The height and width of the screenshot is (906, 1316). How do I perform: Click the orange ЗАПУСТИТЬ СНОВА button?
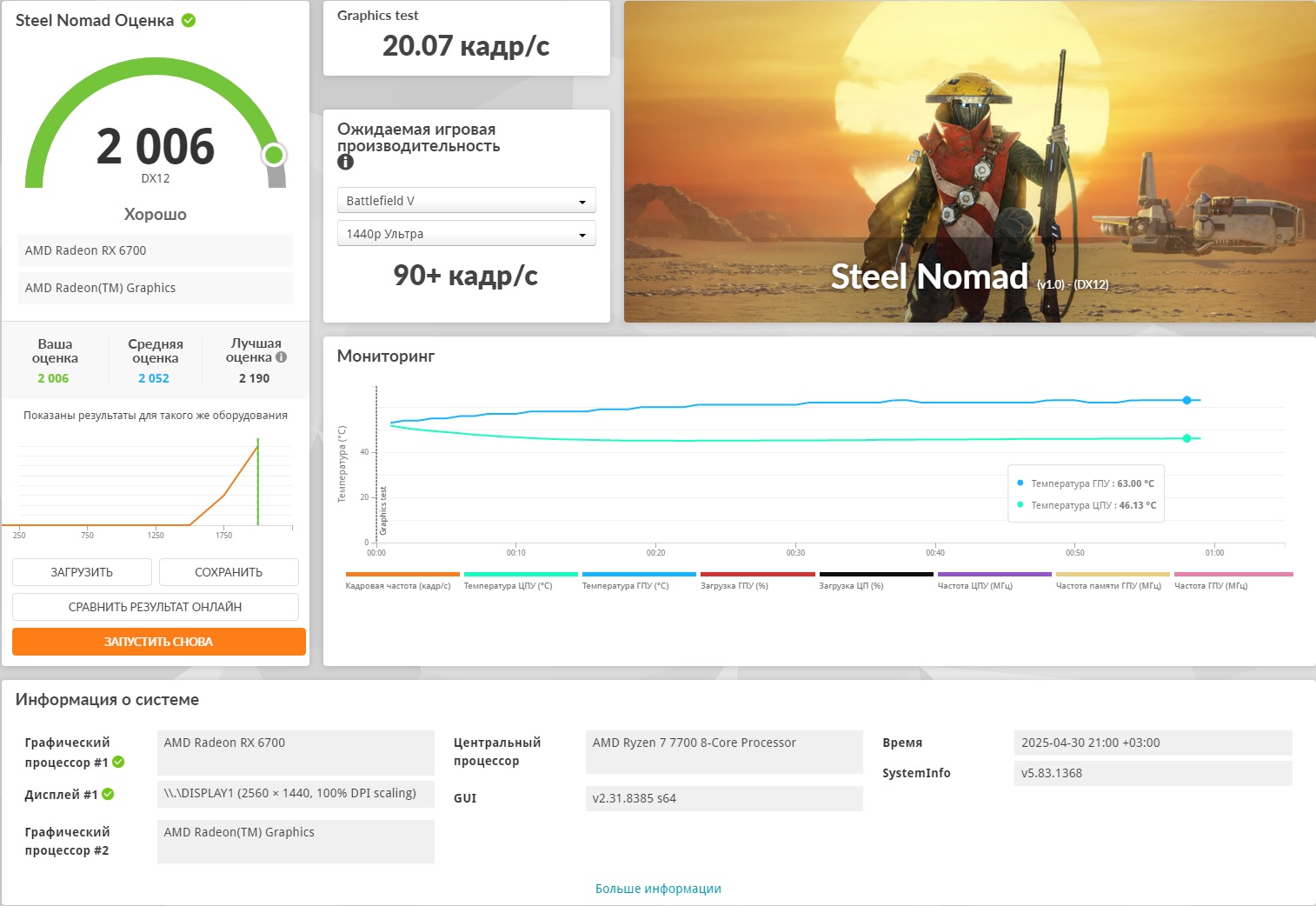(159, 642)
